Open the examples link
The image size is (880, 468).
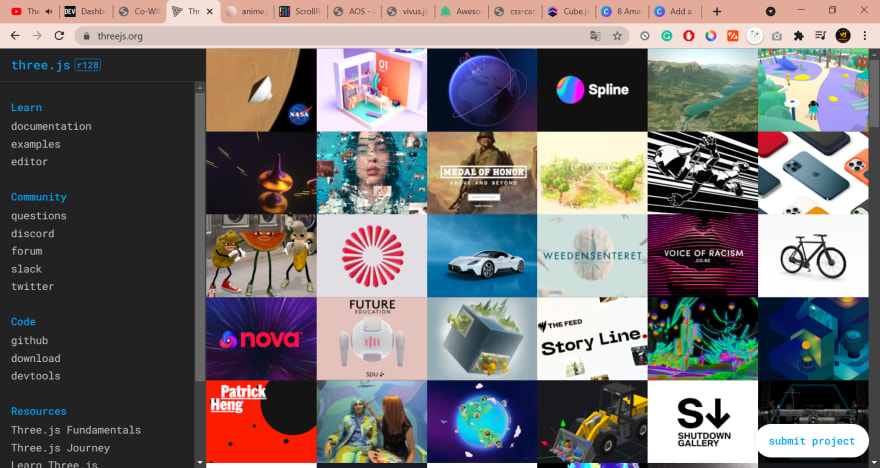point(35,144)
